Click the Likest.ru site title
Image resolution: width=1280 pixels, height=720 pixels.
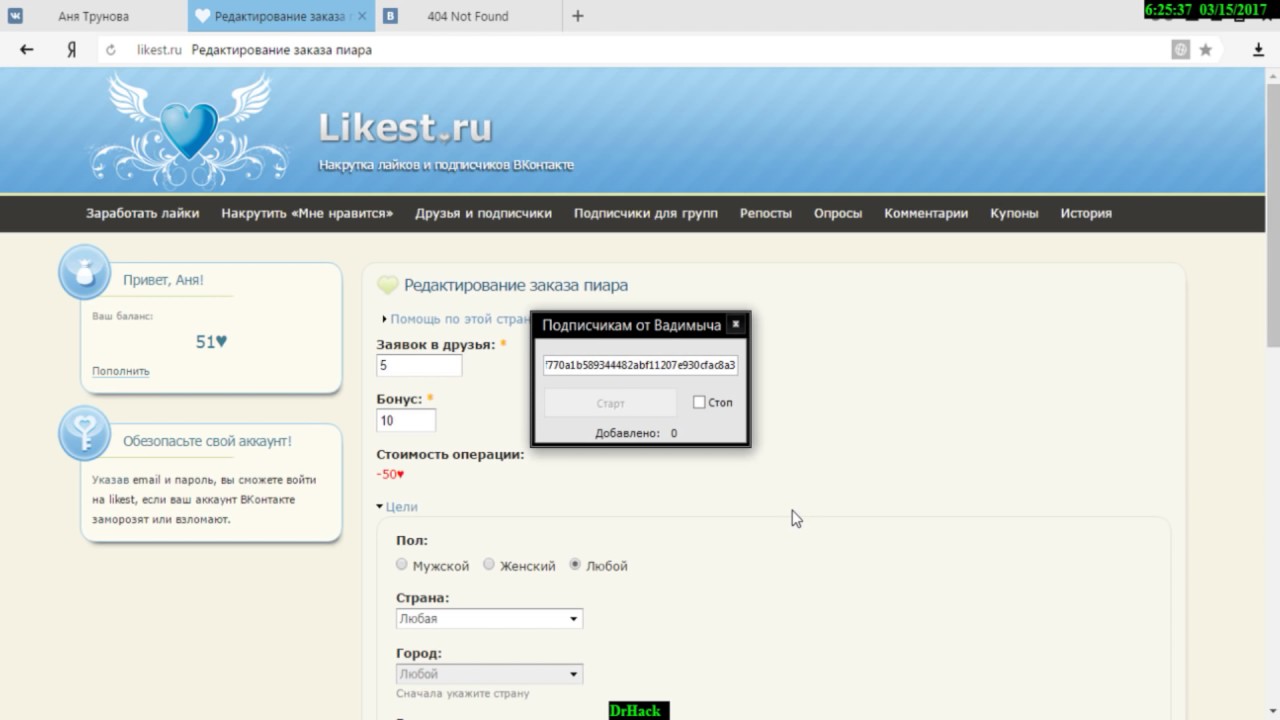405,128
